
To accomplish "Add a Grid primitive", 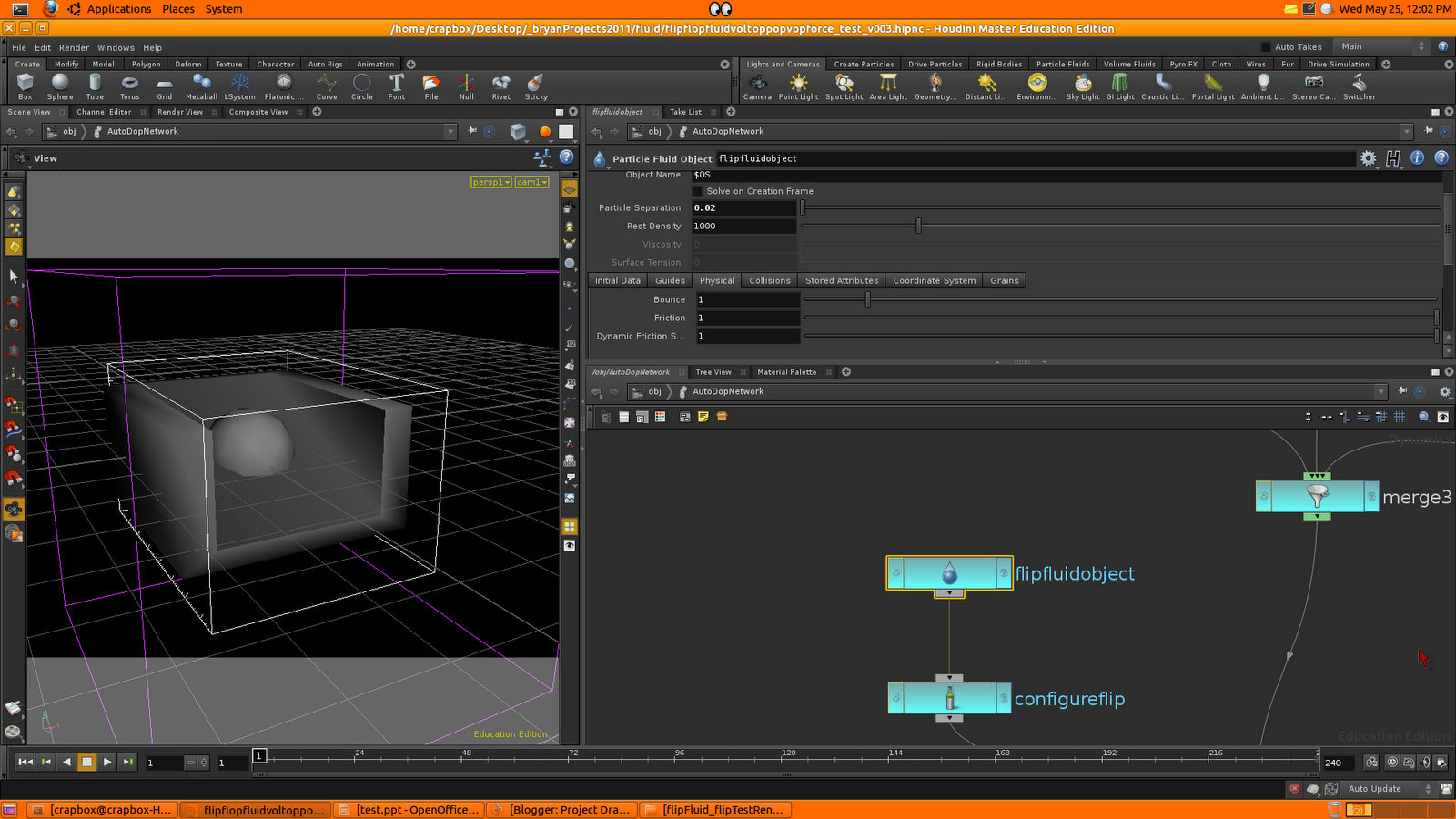I will (165, 86).
